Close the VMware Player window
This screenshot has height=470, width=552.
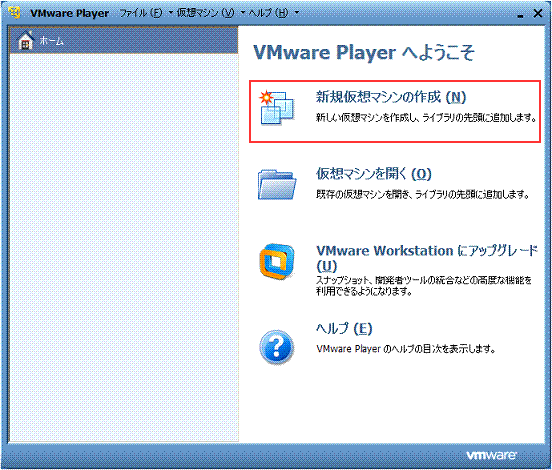coord(538,13)
